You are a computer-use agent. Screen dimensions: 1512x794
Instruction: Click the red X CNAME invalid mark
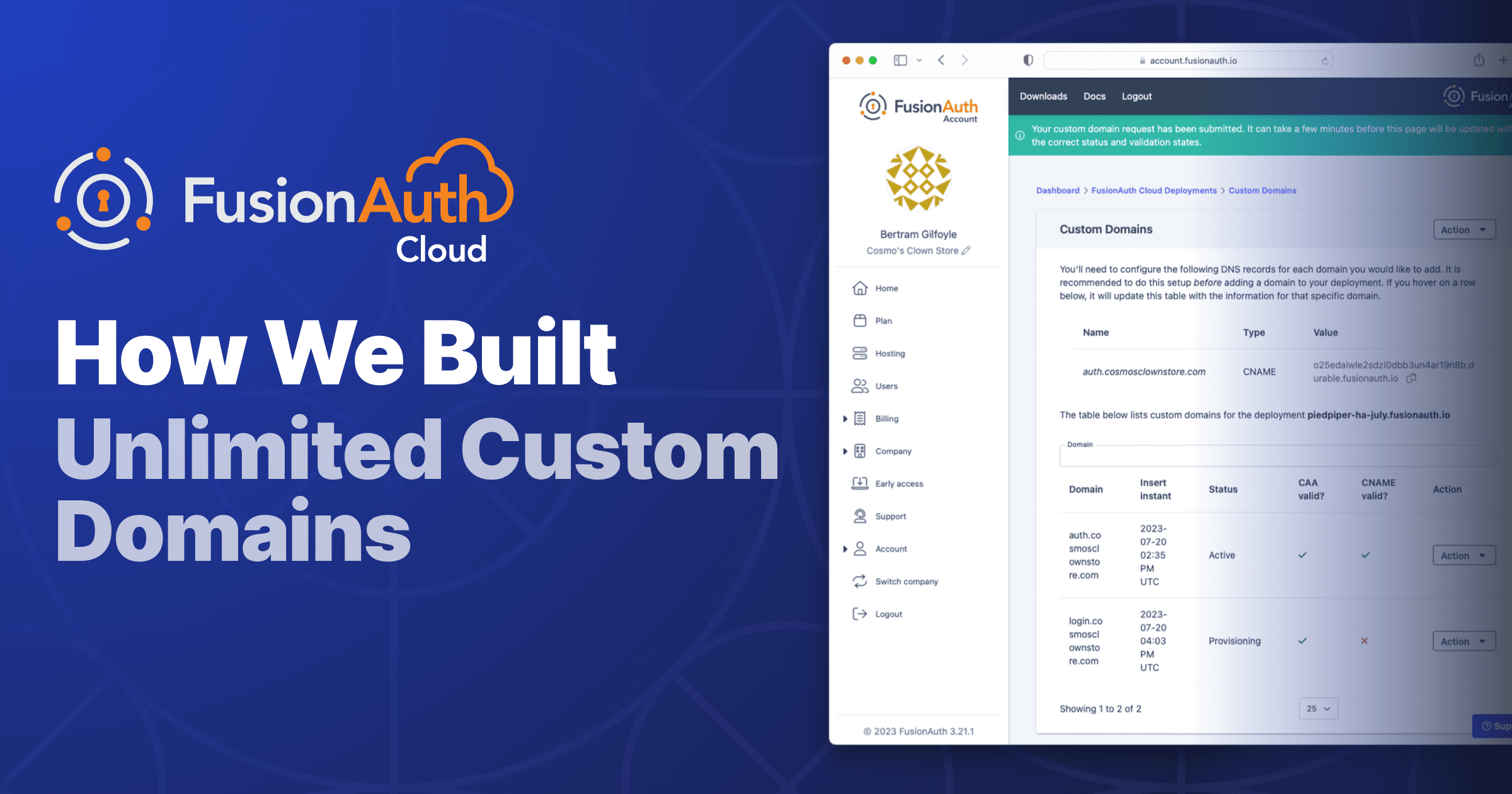coord(1365,641)
